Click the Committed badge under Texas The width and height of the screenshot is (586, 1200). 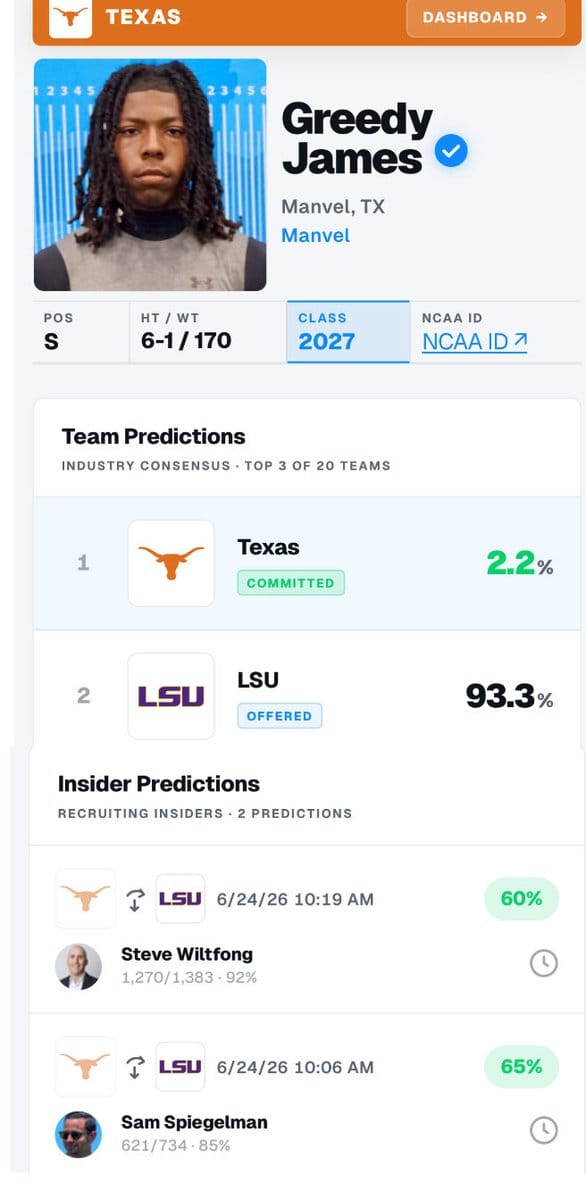[291, 583]
